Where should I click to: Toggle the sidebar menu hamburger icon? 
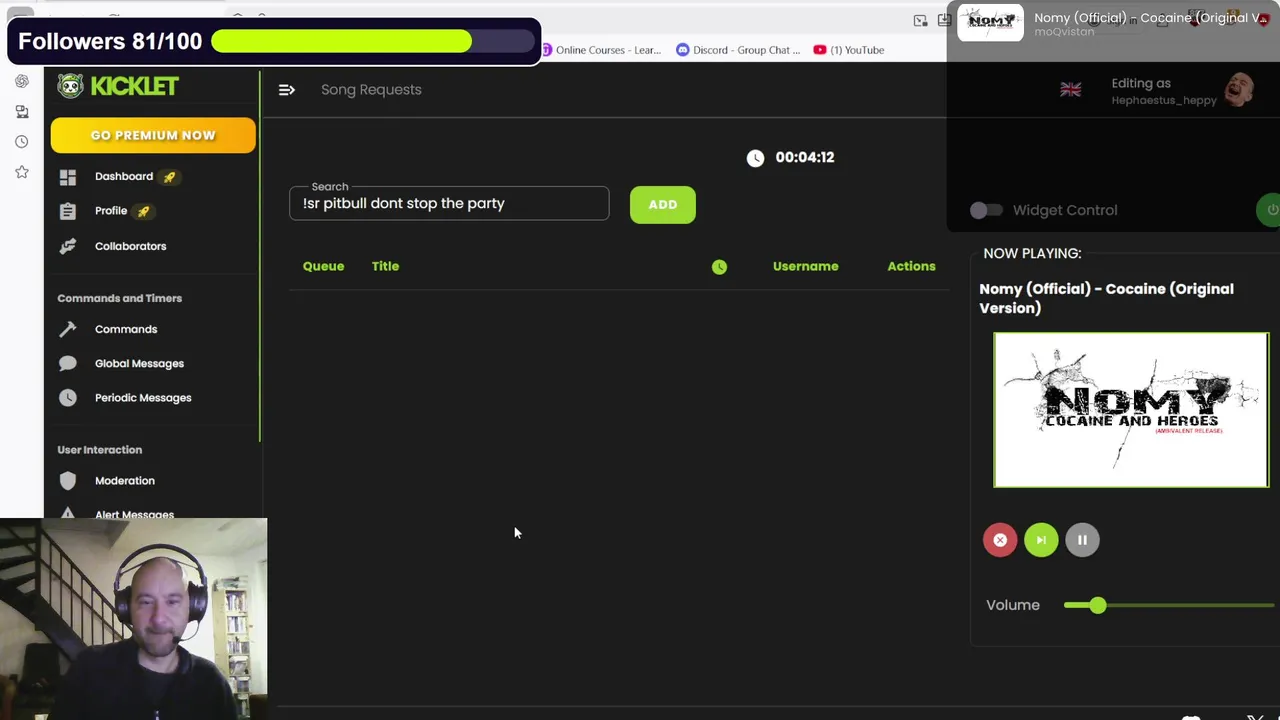(x=286, y=90)
